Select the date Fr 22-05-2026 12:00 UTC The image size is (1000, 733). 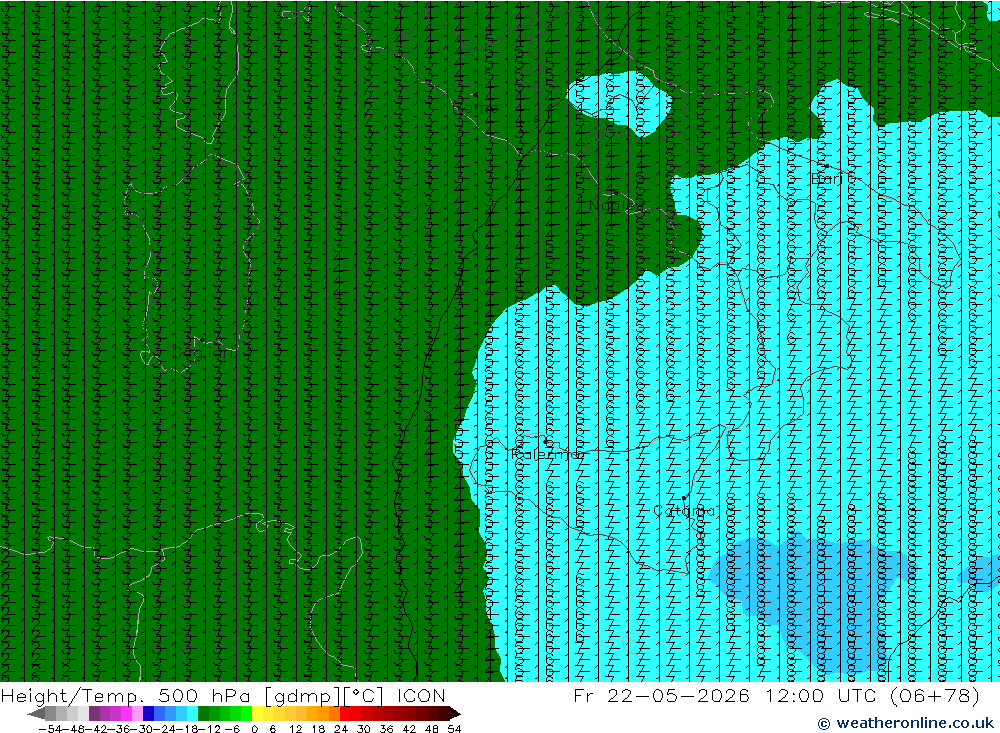point(724,695)
